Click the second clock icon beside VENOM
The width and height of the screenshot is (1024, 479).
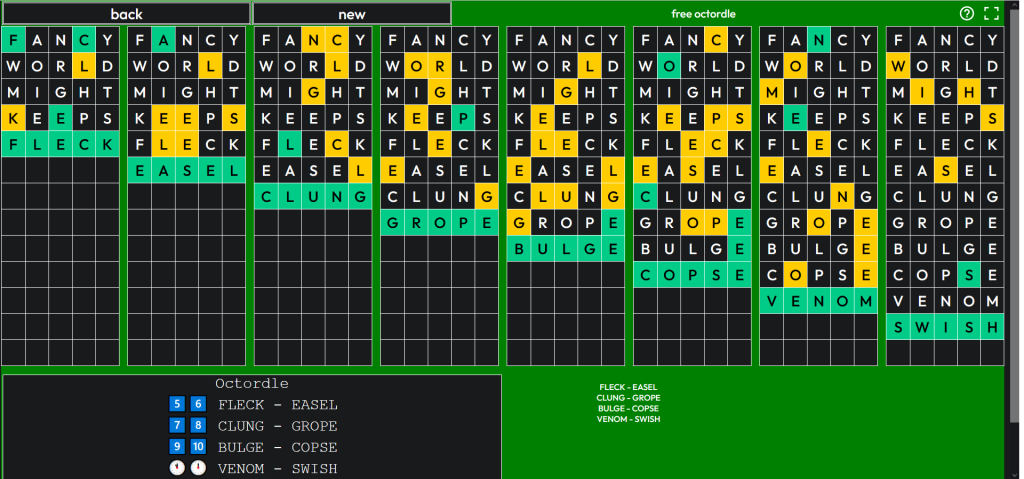(x=198, y=468)
